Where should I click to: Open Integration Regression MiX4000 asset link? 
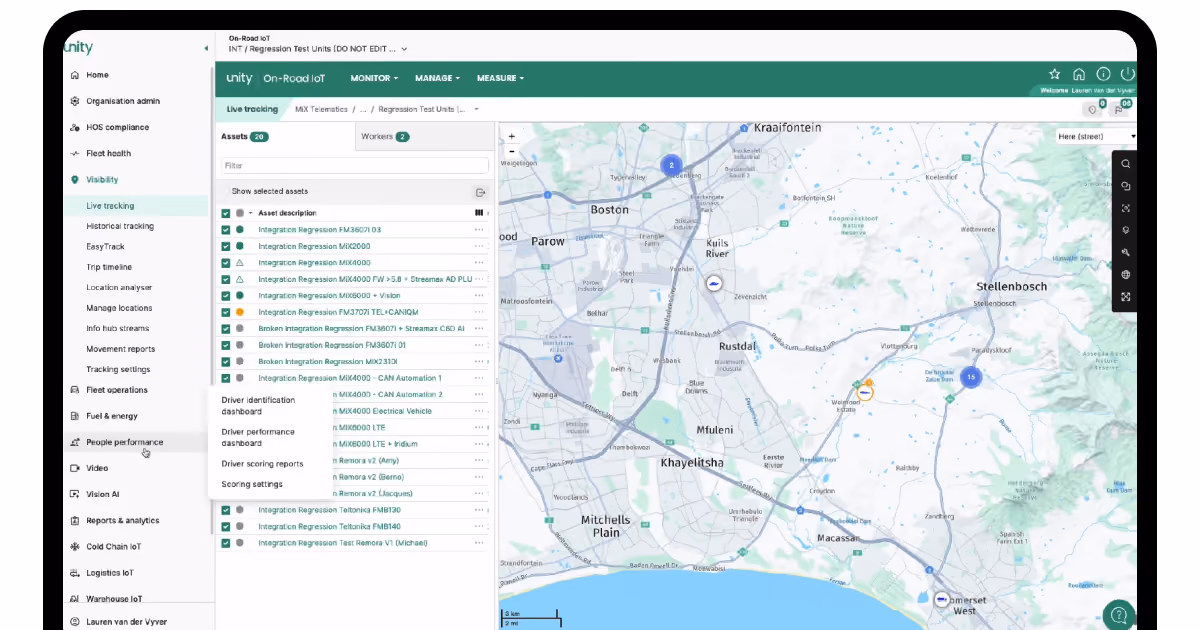point(314,263)
